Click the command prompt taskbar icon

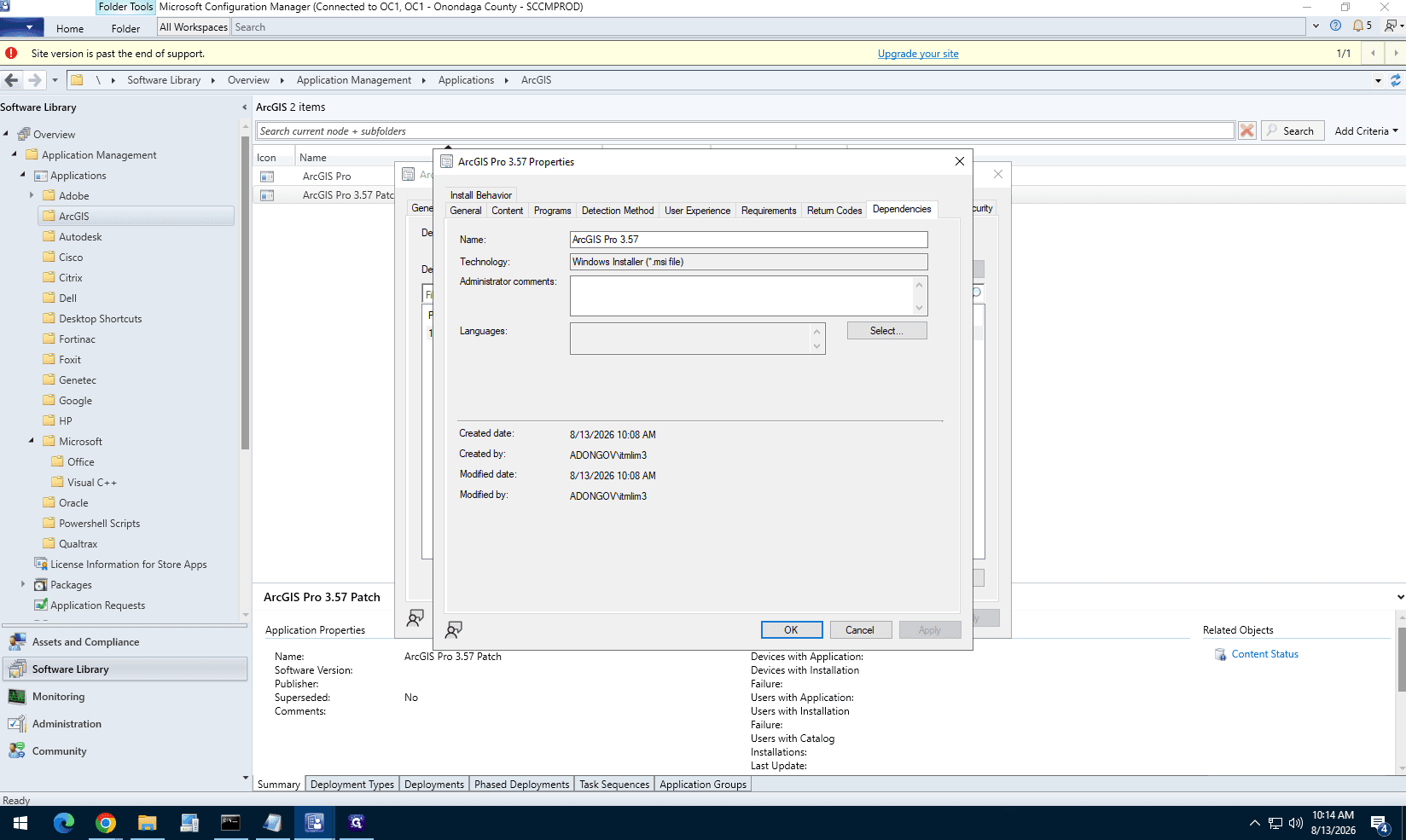point(230,822)
